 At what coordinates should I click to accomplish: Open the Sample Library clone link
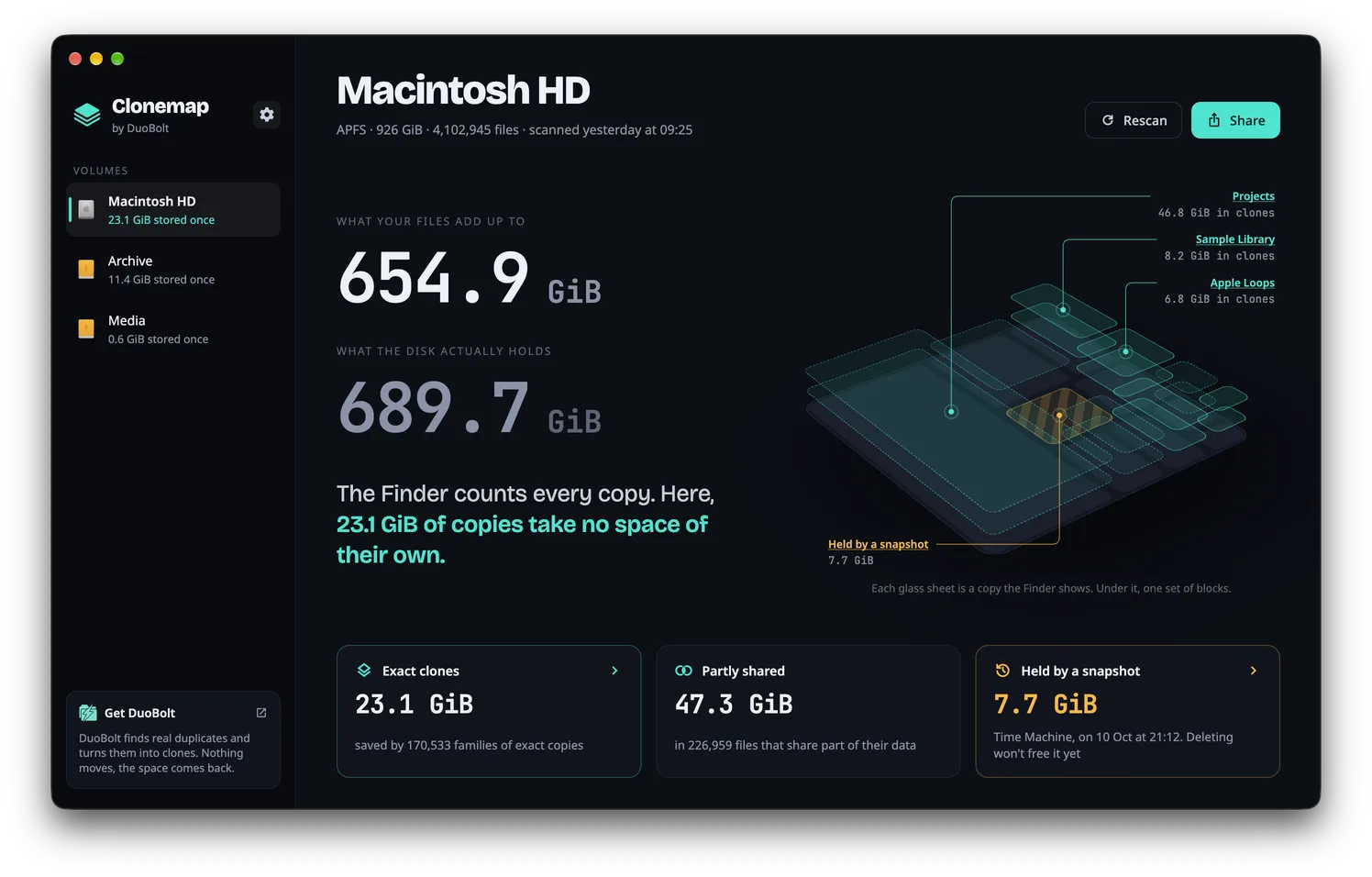[x=1234, y=239]
